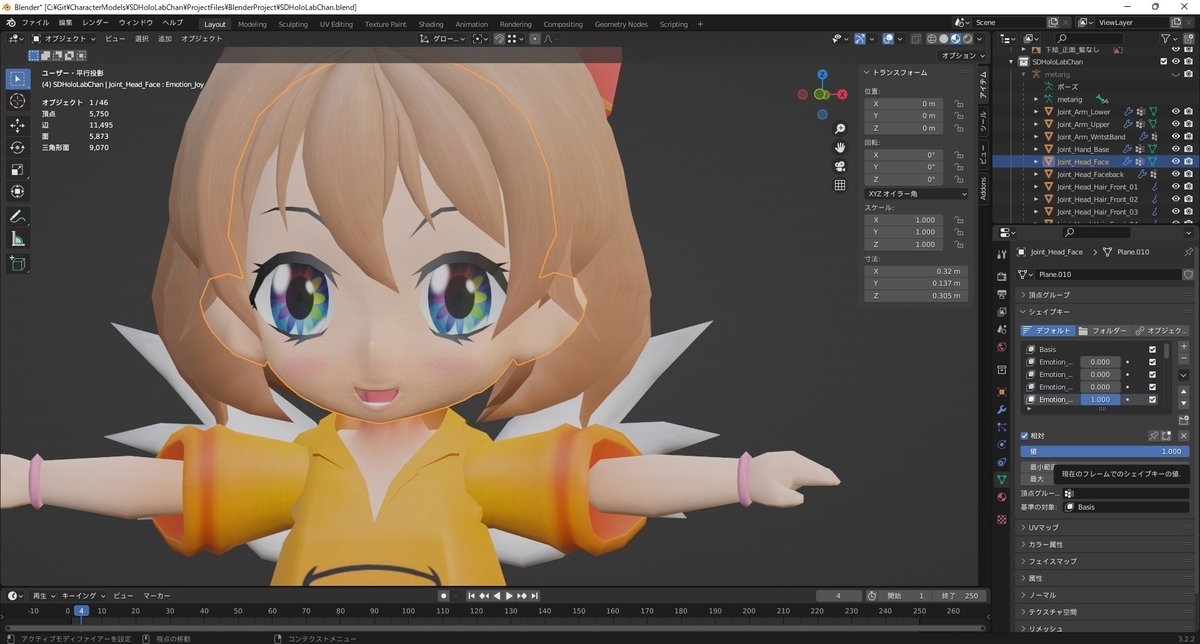Screen dimensions: 1200x644
Task: Add a new shape key with plus button
Action: [1184, 346]
